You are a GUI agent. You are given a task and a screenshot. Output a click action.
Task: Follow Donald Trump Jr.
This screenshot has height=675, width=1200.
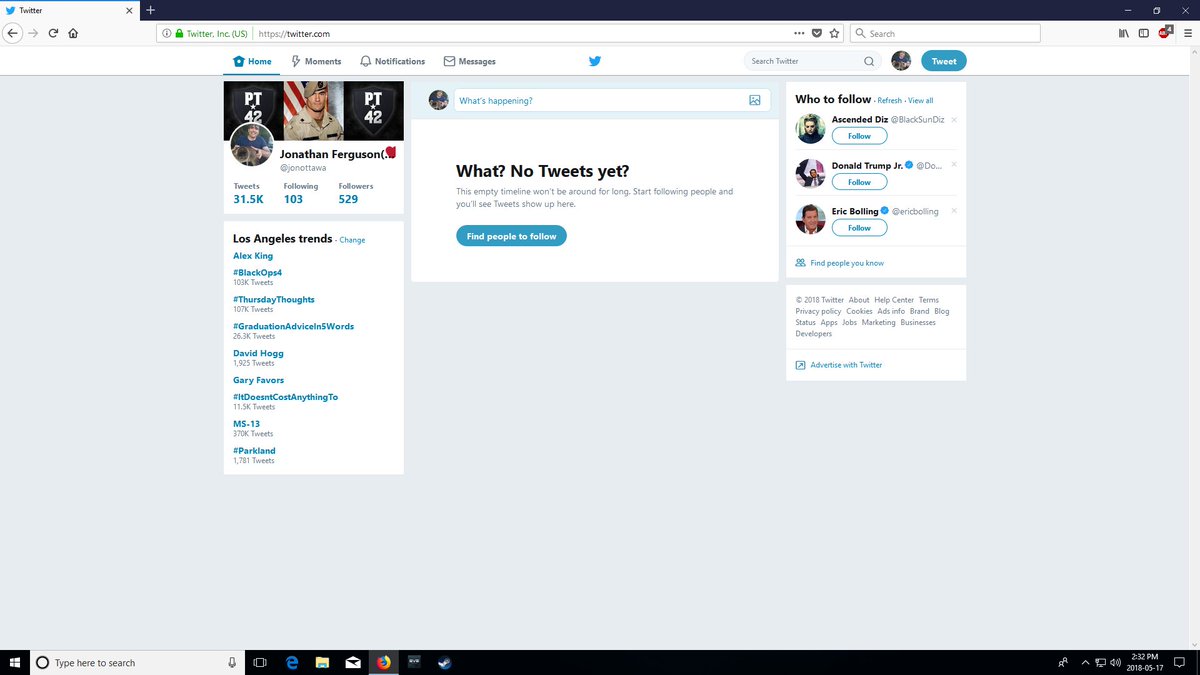click(x=859, y=182)
